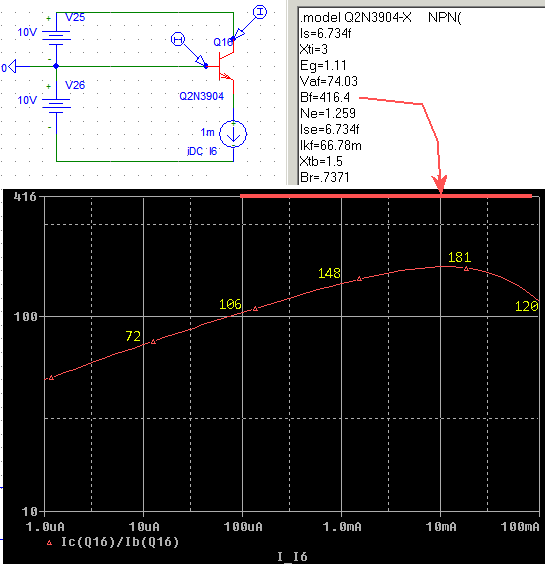Click the Vaf=74.03 parameter line

[329, 81]
